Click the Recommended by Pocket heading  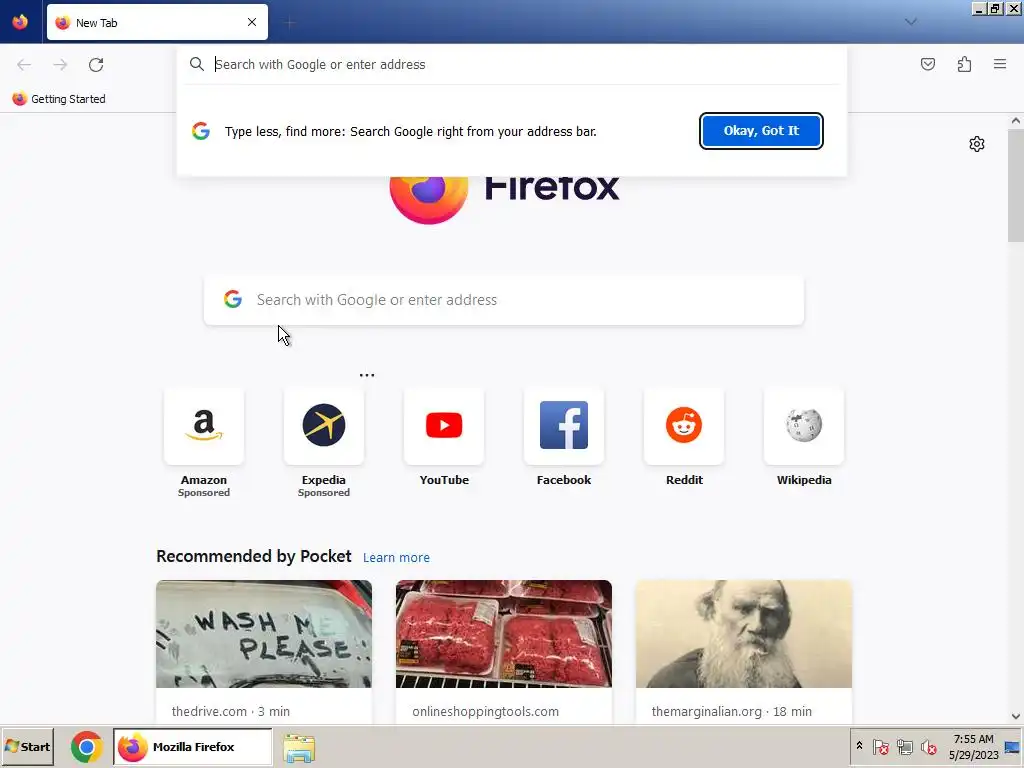253,556
